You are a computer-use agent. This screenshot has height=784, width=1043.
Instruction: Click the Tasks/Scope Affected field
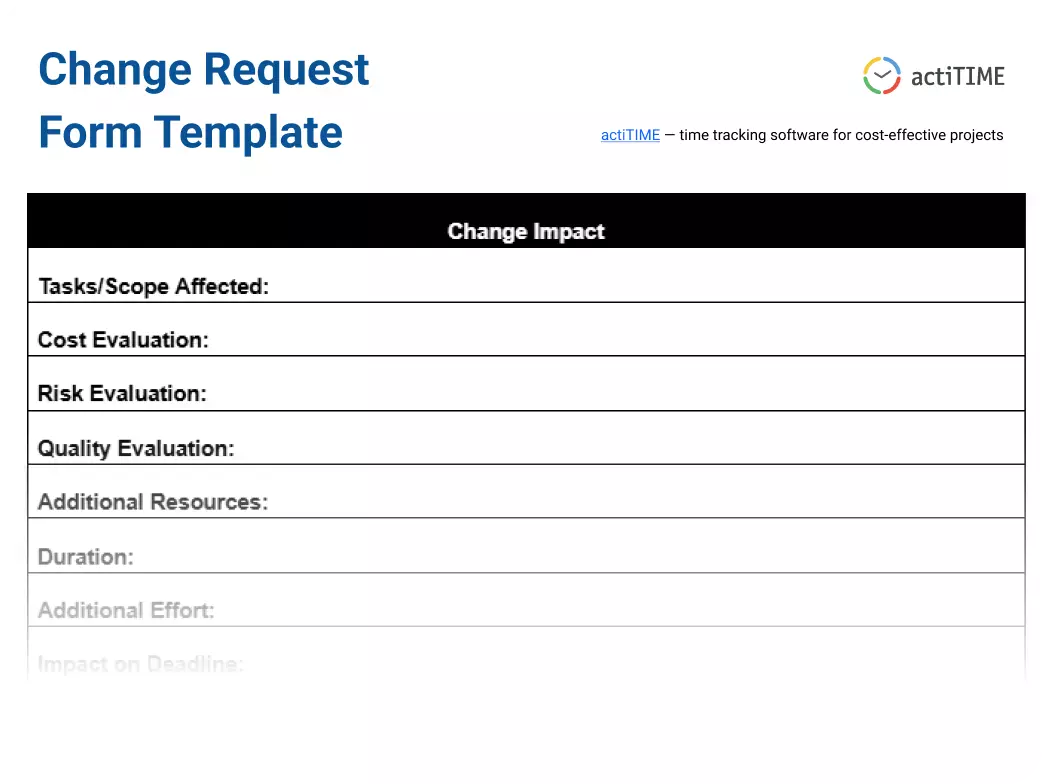point(154,286)
